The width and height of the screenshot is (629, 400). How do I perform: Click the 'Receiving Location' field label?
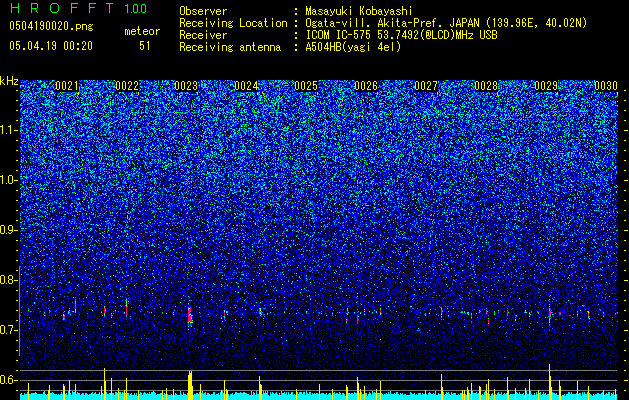[x=233, y=23]
